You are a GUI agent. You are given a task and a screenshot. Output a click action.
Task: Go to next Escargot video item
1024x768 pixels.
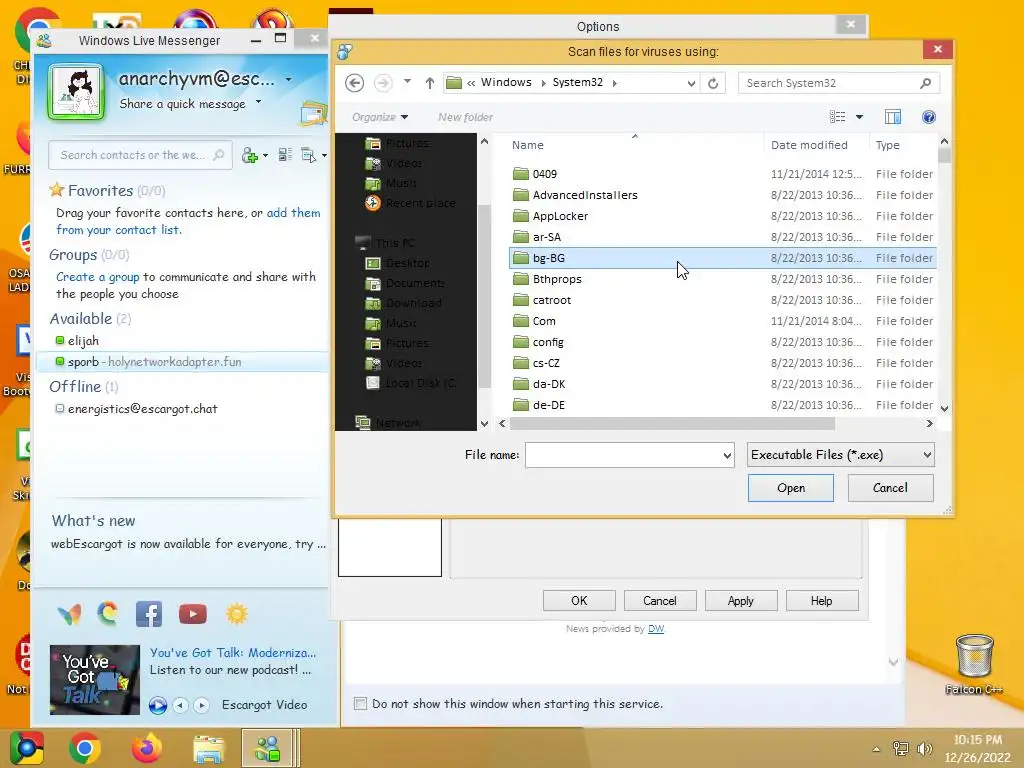click(202, 705)
